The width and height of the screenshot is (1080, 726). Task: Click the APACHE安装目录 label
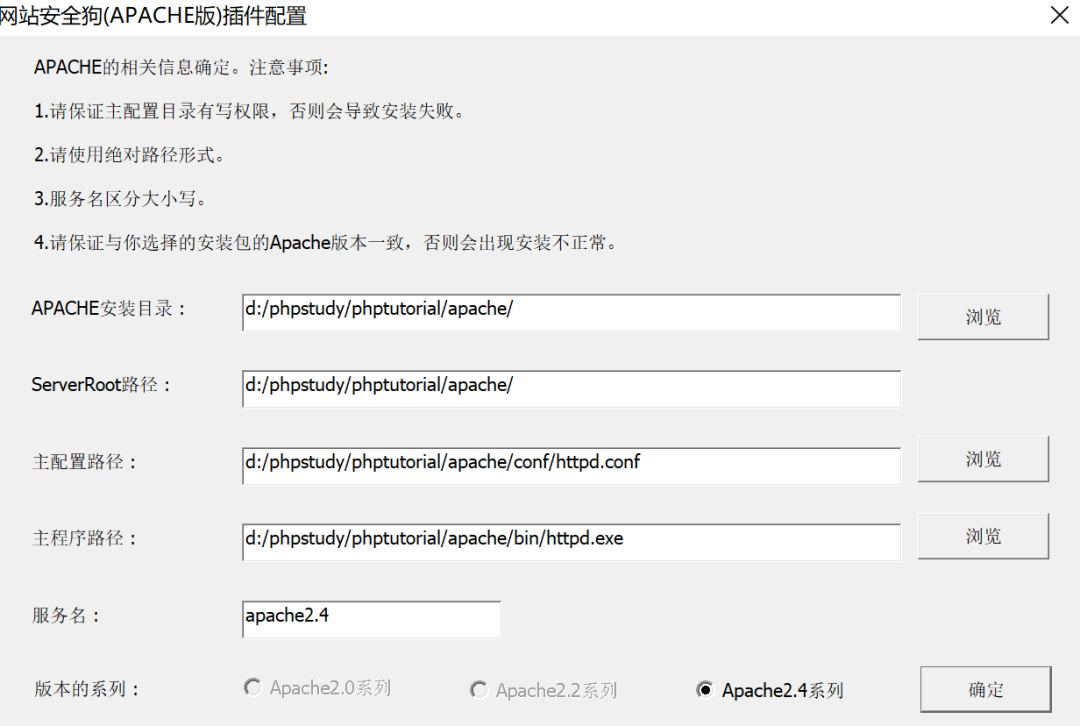(x=108, y=308)
